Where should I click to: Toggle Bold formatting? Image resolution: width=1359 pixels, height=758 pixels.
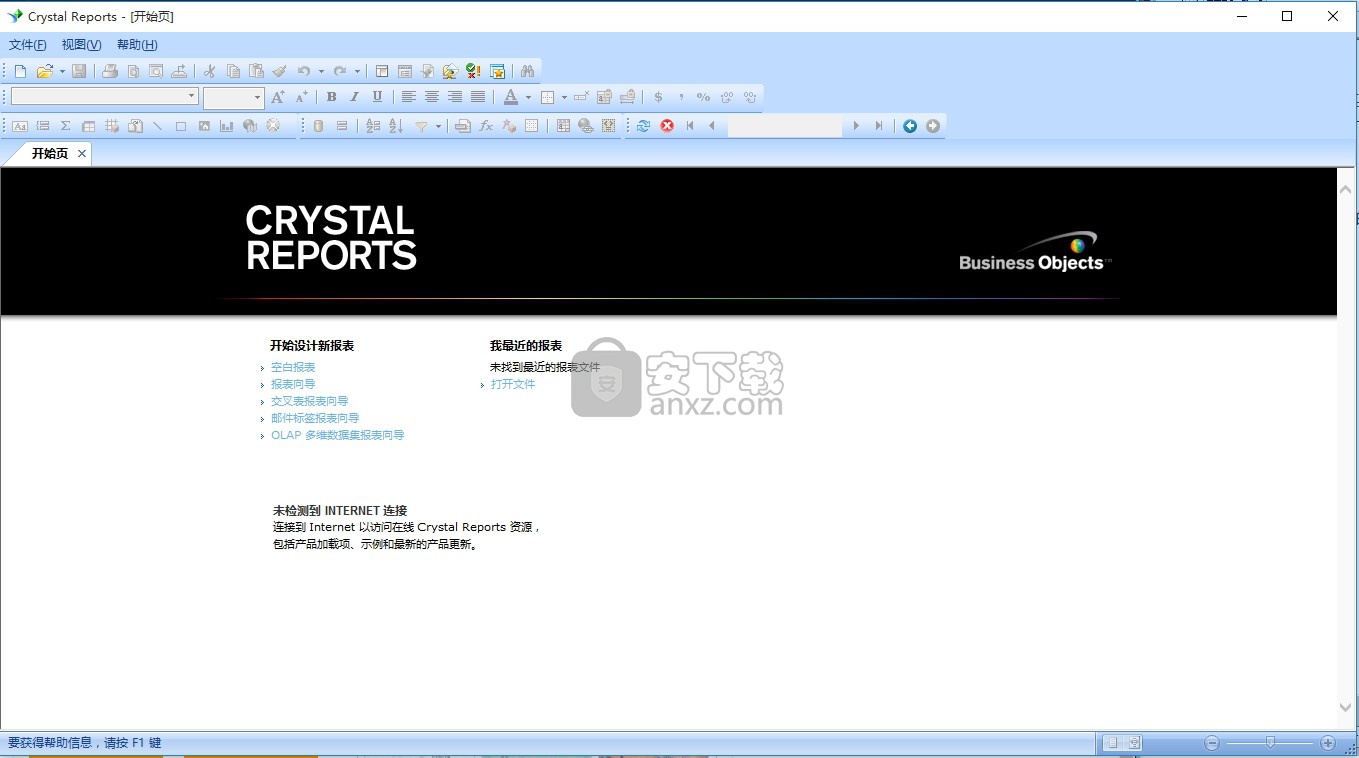pyautogui.click(x=331, y=97)
